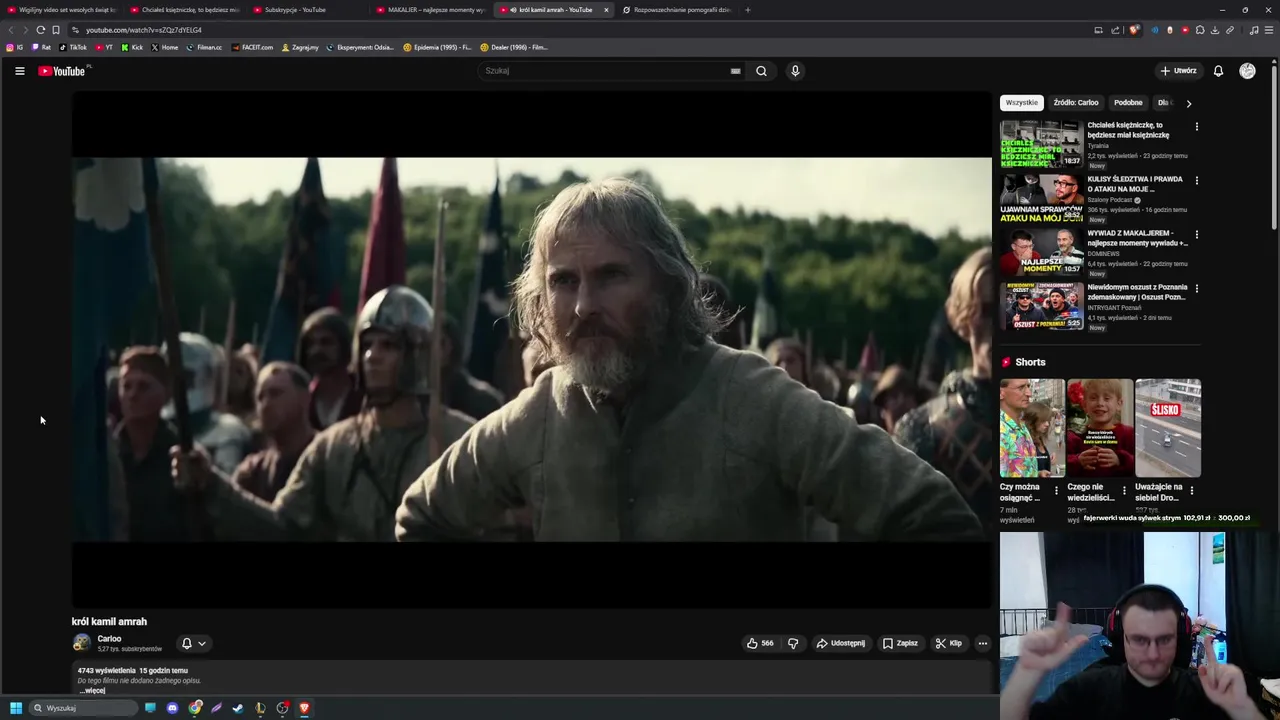This screenshot has height=720, width=1280.
Task: Open the Carloo channel avatar
Action: [x=82, y=643]
